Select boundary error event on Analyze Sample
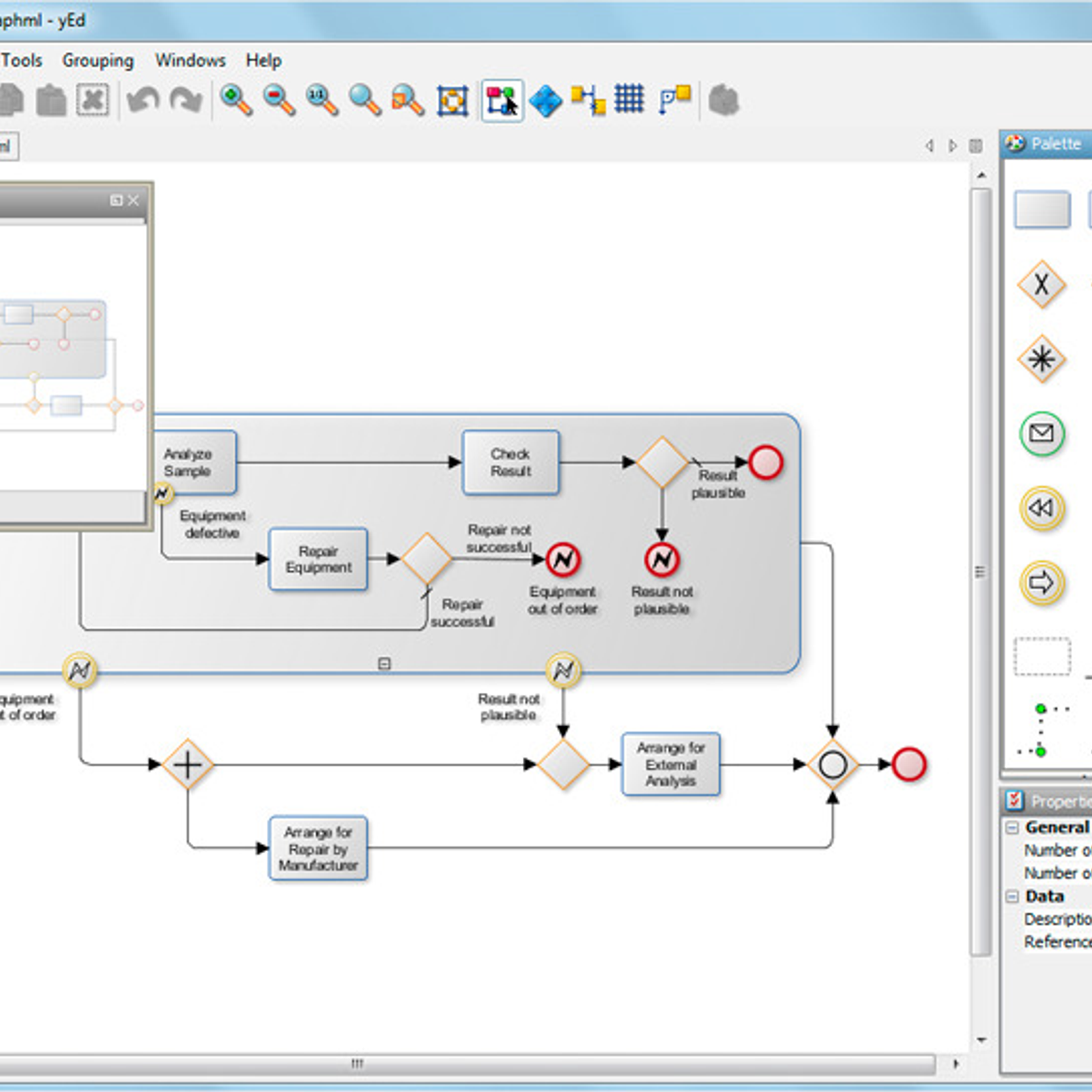This screenshot has height=1092, width=1092. [x=162, y=492]
